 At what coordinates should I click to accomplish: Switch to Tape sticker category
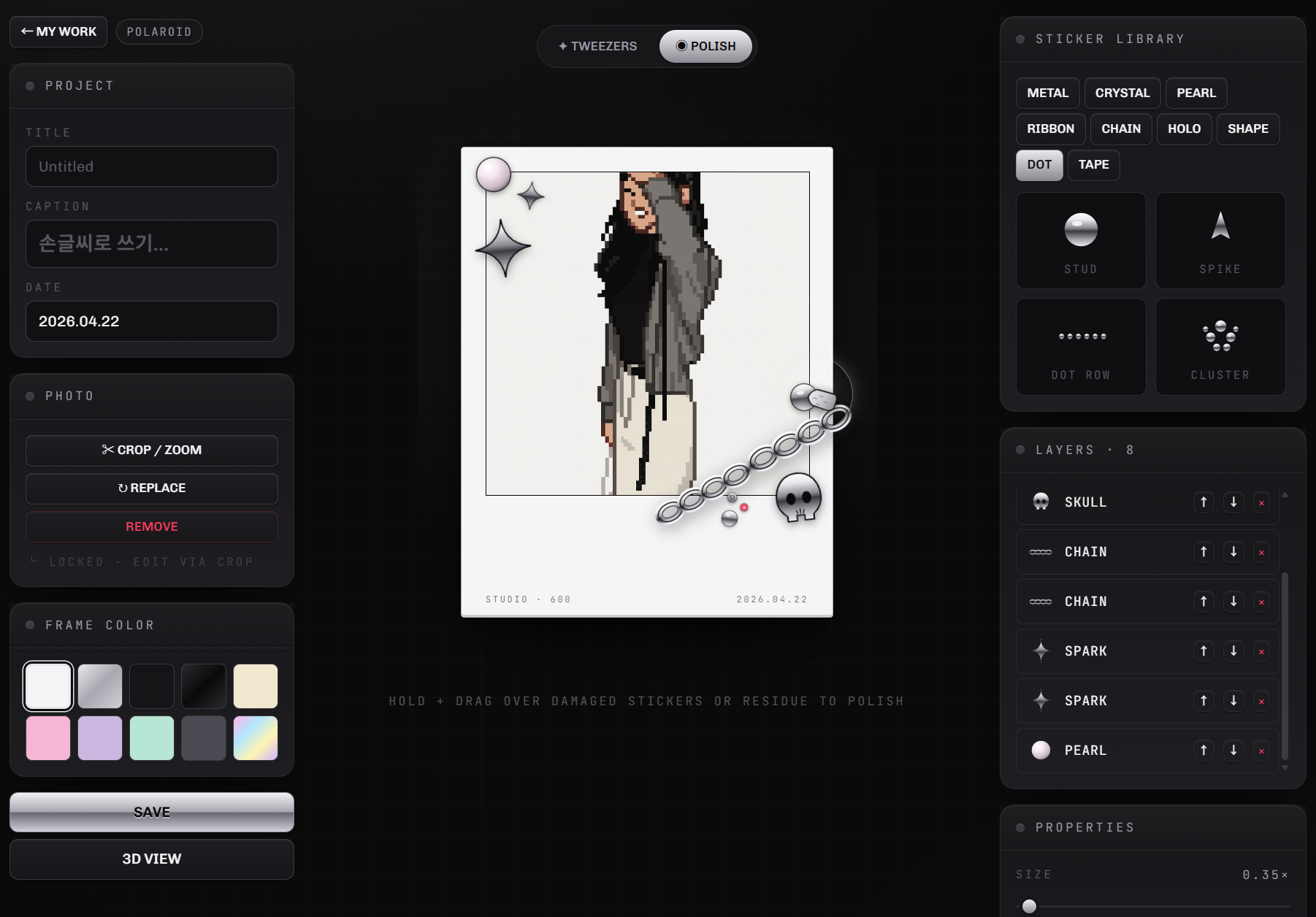pos(1093,164)
